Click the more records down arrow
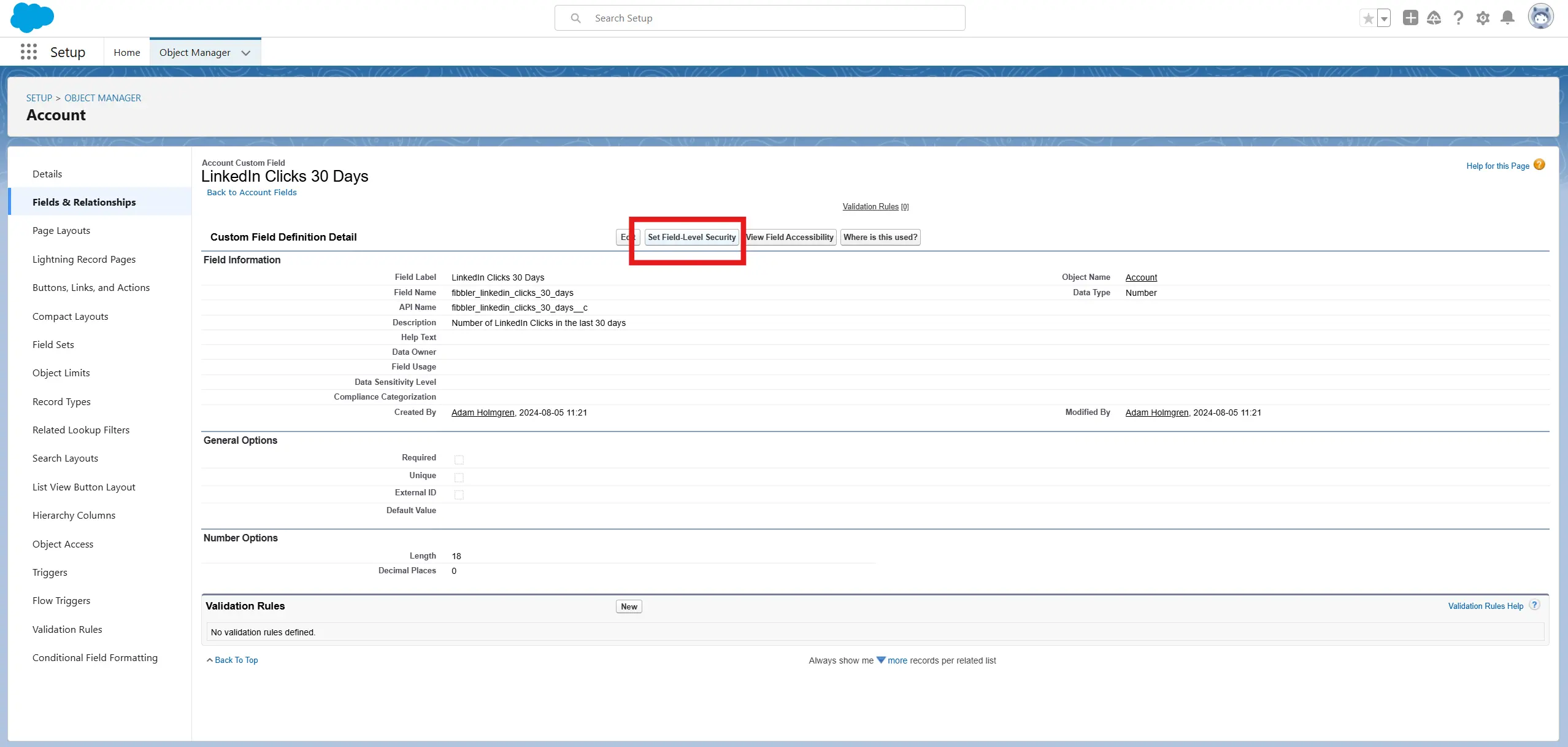The height and width of the screenshot is (747, 1568). [881, 660]
